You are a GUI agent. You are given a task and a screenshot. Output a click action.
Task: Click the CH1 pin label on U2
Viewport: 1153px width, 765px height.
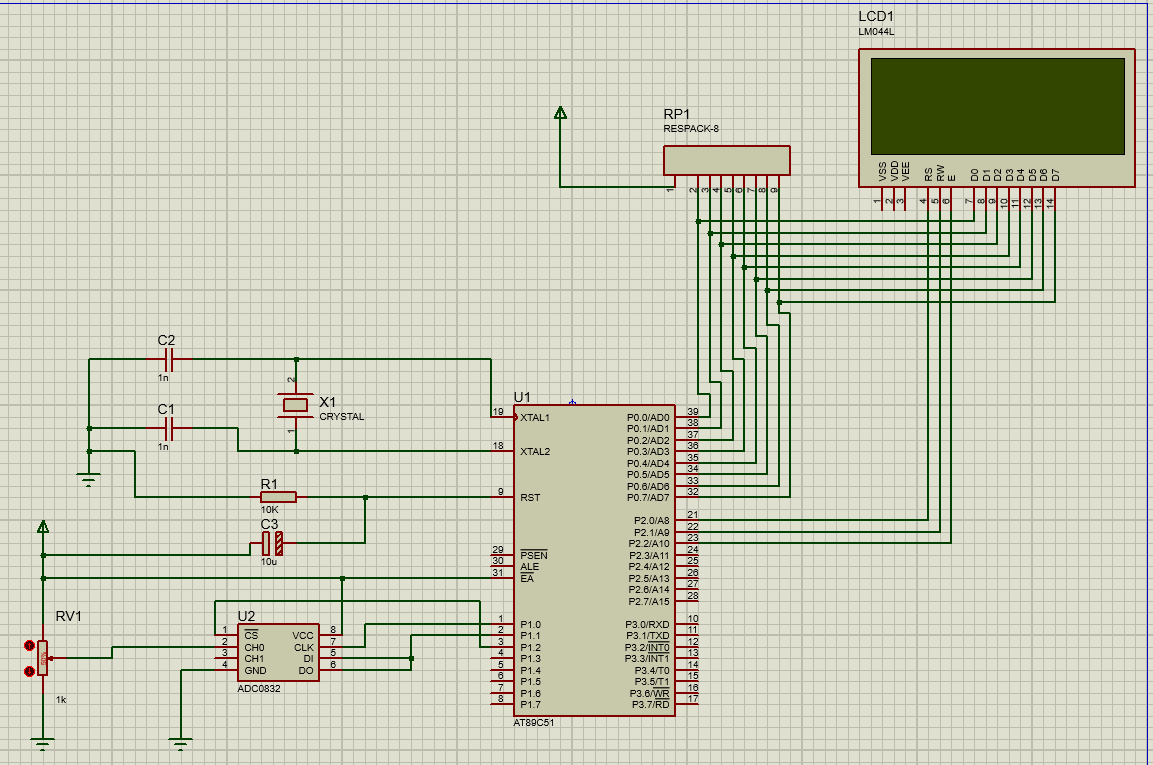[x=254, y=659]
